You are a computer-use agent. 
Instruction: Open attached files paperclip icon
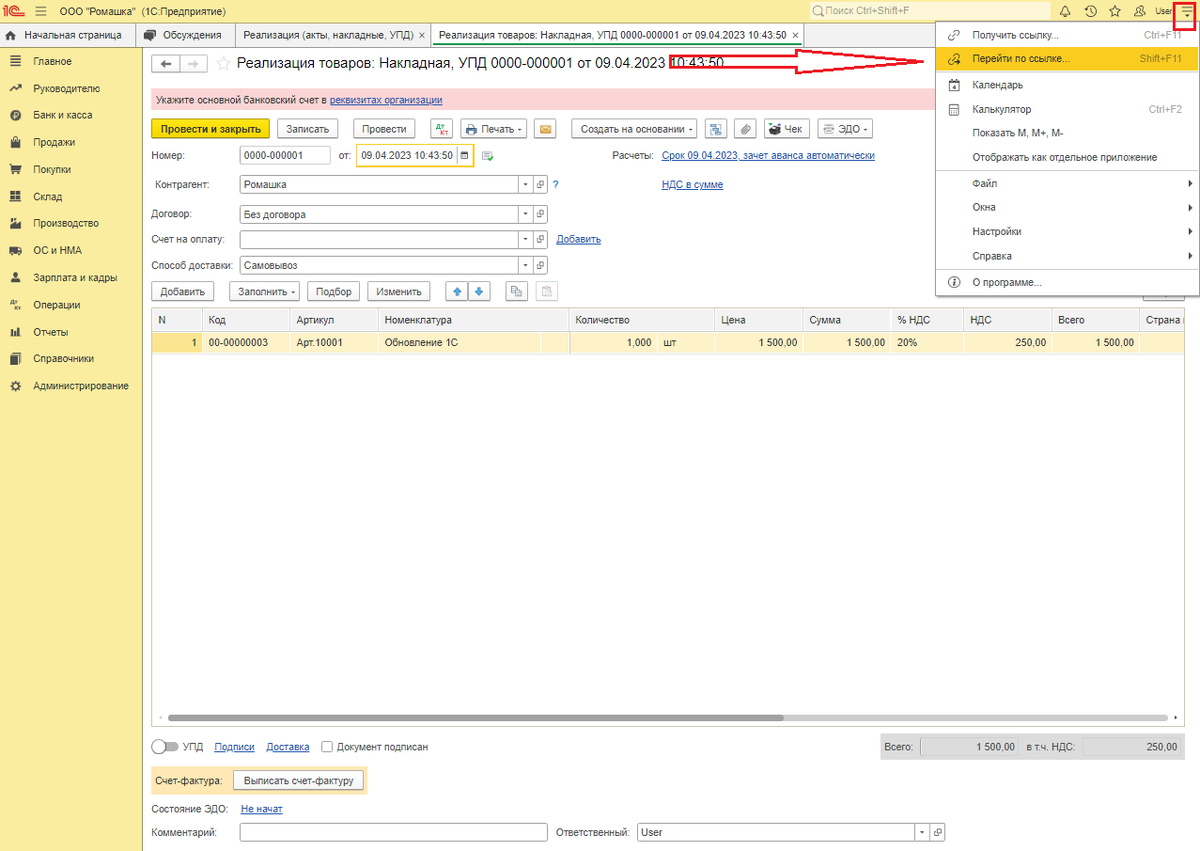[x=745, y=129]
